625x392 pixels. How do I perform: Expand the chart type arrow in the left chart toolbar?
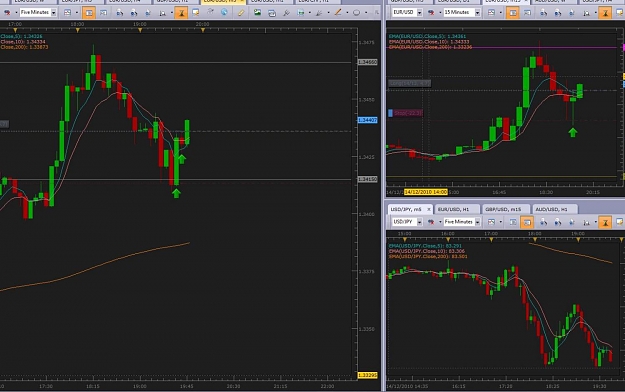(x=77, y=13)
